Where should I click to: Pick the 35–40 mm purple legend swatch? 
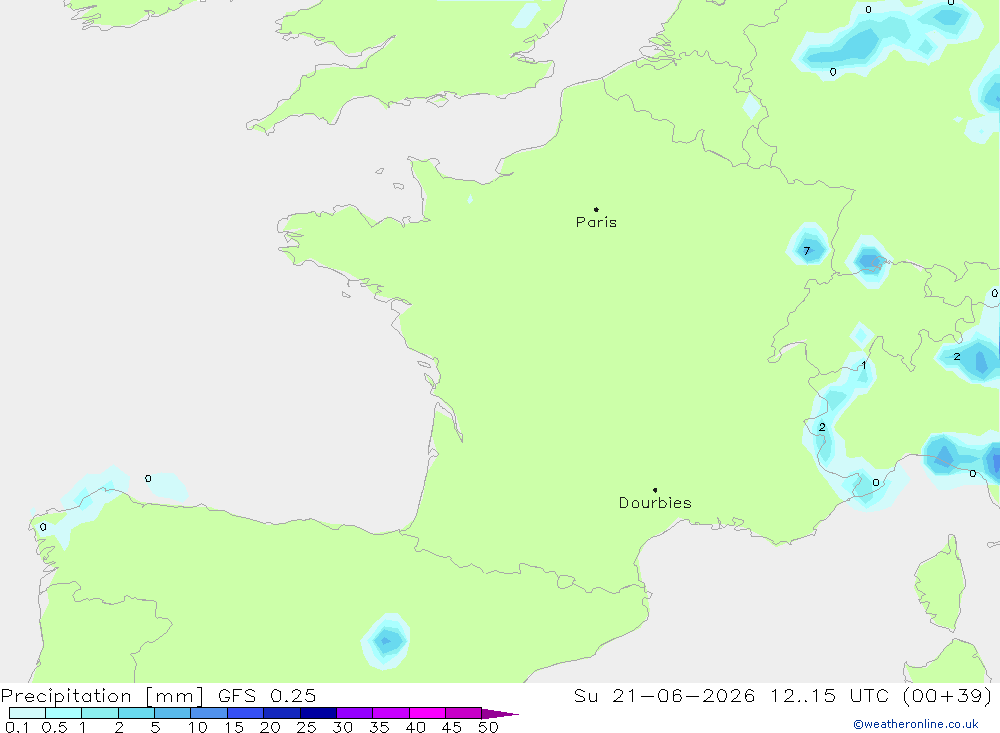pos(391,713)
